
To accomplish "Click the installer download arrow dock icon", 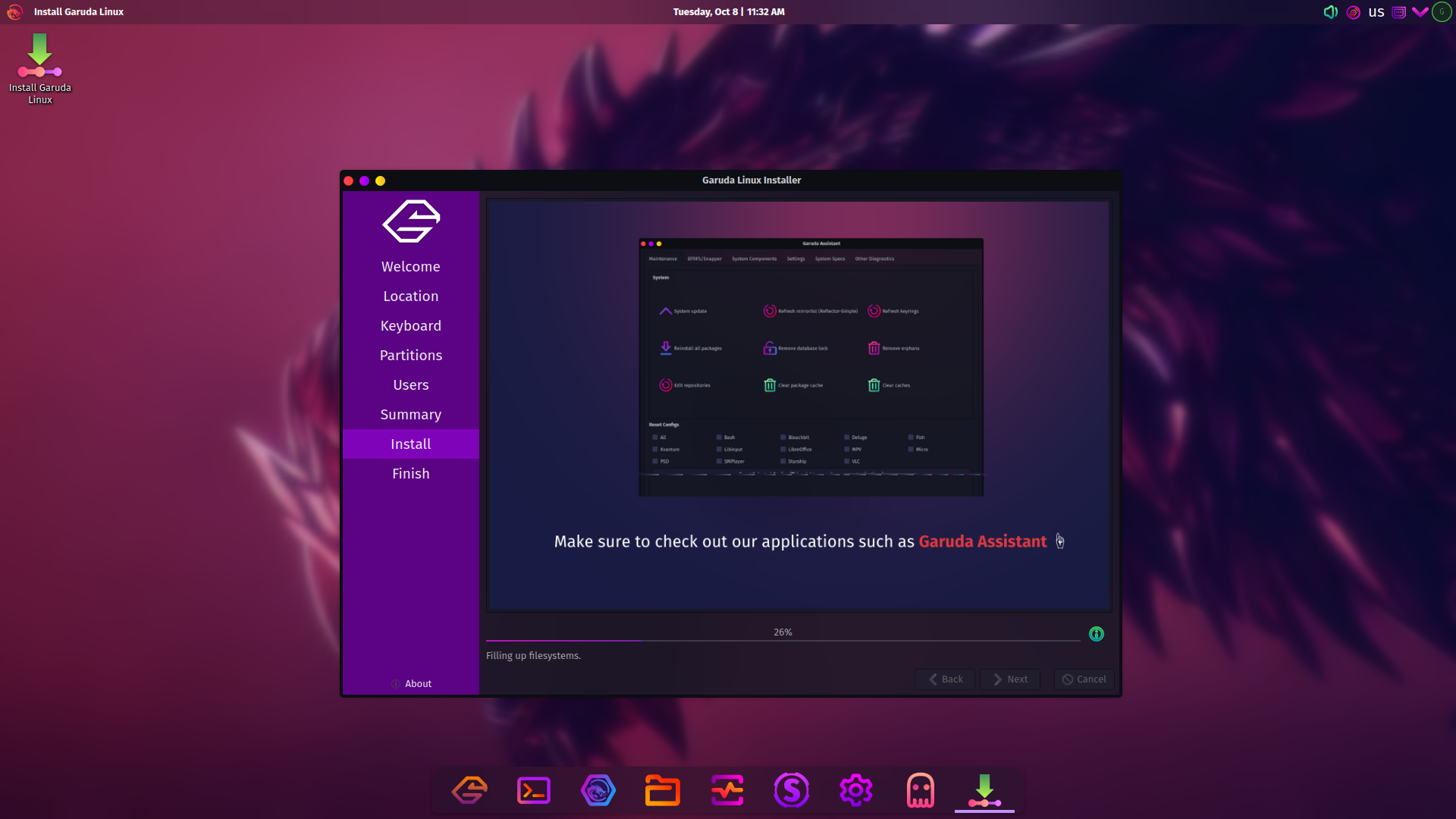I will click(x=984, y=791).
